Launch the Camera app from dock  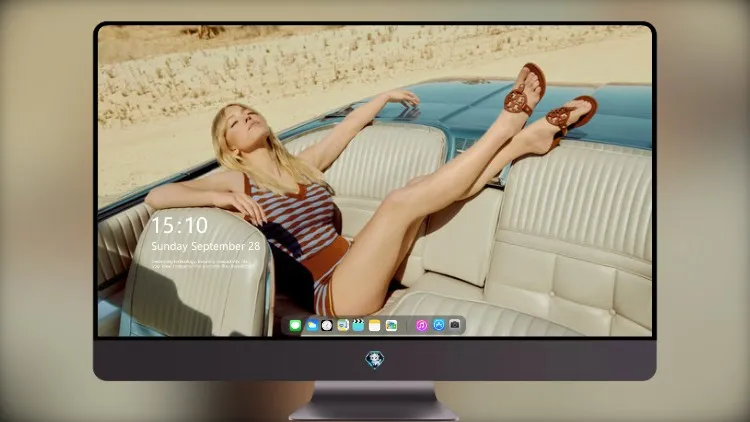tap(455, 325)
